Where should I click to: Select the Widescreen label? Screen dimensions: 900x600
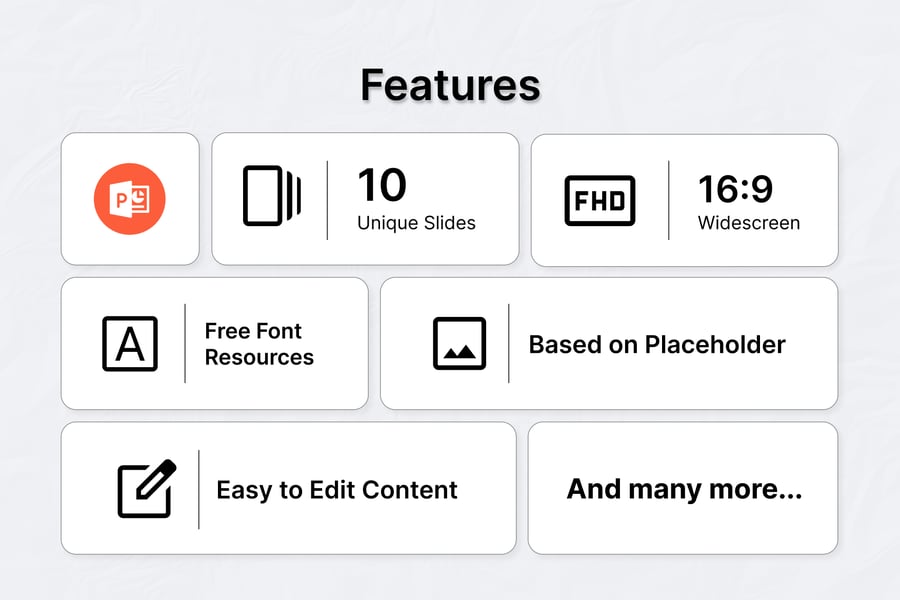coord(749,222)
